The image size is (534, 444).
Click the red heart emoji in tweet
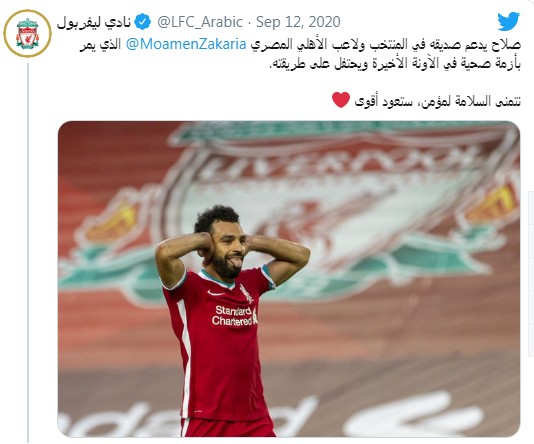click(x=341, y=100)
